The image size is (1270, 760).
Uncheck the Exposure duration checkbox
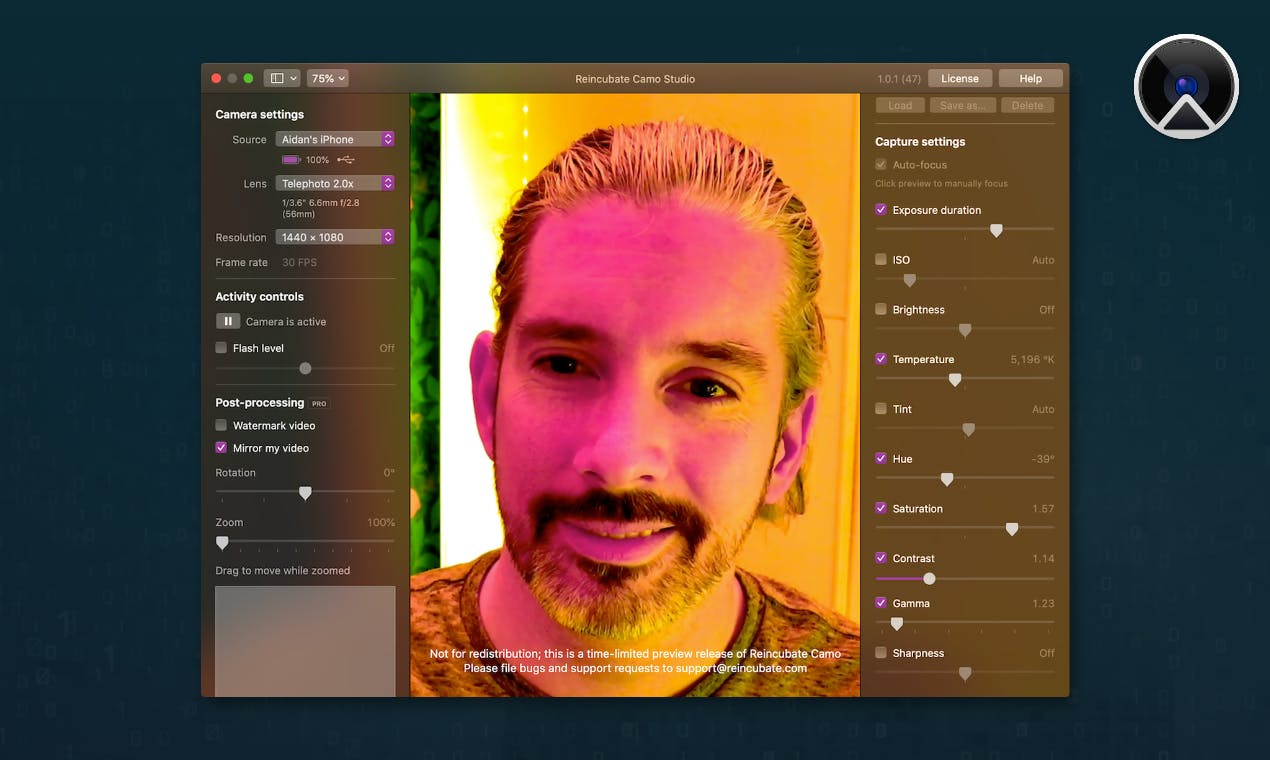pos(881,210)
